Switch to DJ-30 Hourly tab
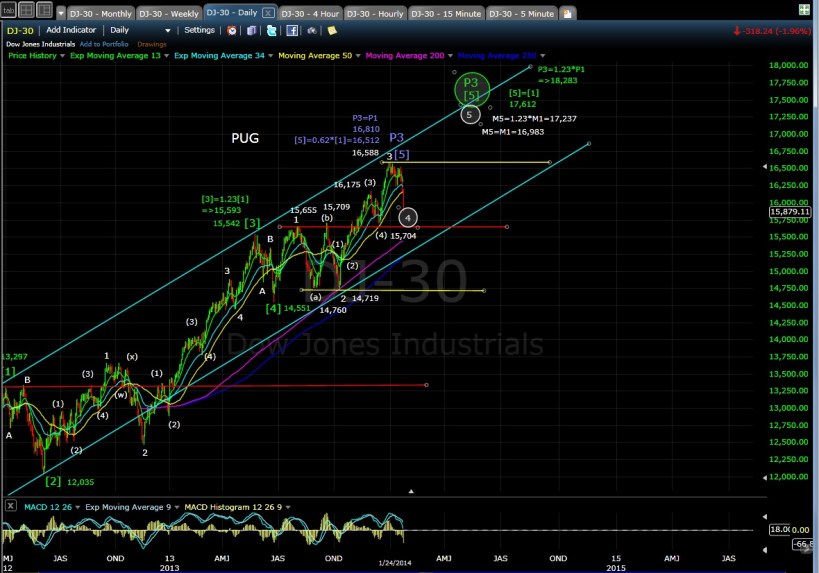Screen dimensions: 819x573 pos(376,14)
